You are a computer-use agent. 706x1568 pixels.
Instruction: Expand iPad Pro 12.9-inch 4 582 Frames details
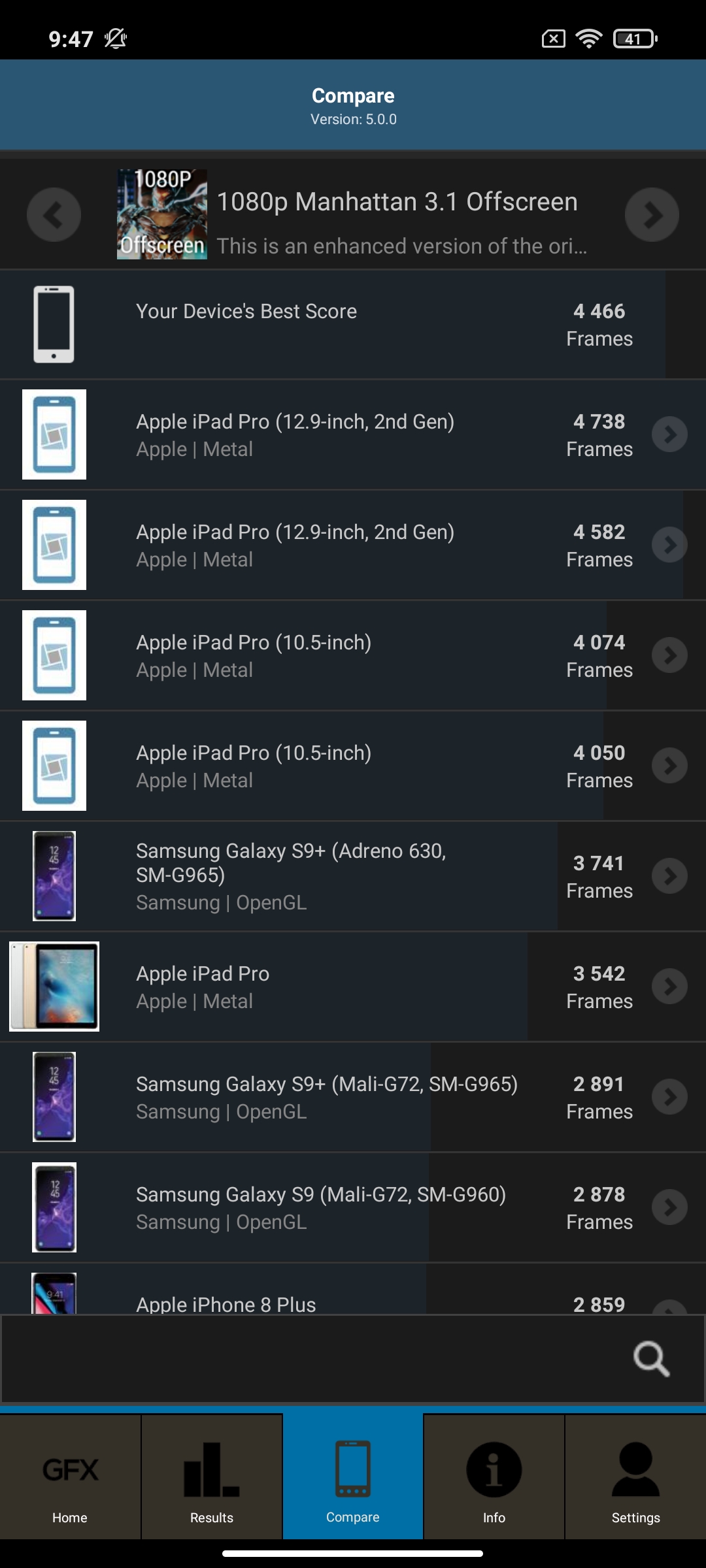pos(669,545)
